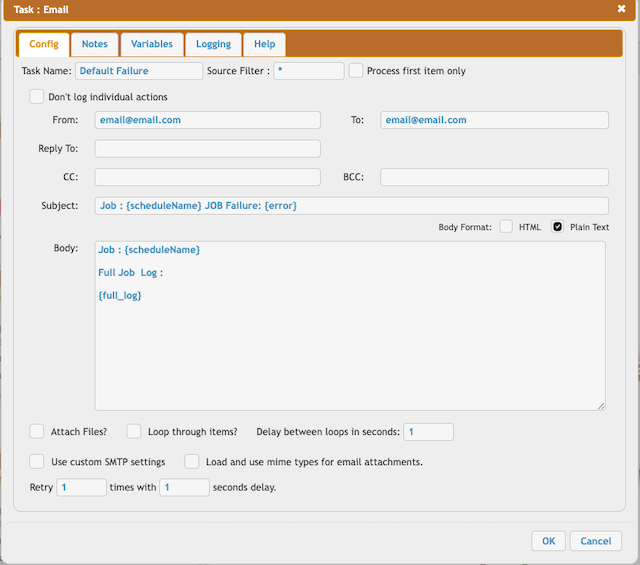The height and width of the screenshot is (565, 640).
Task: Close the Task Email dialog
Action: tap(621, 9)
